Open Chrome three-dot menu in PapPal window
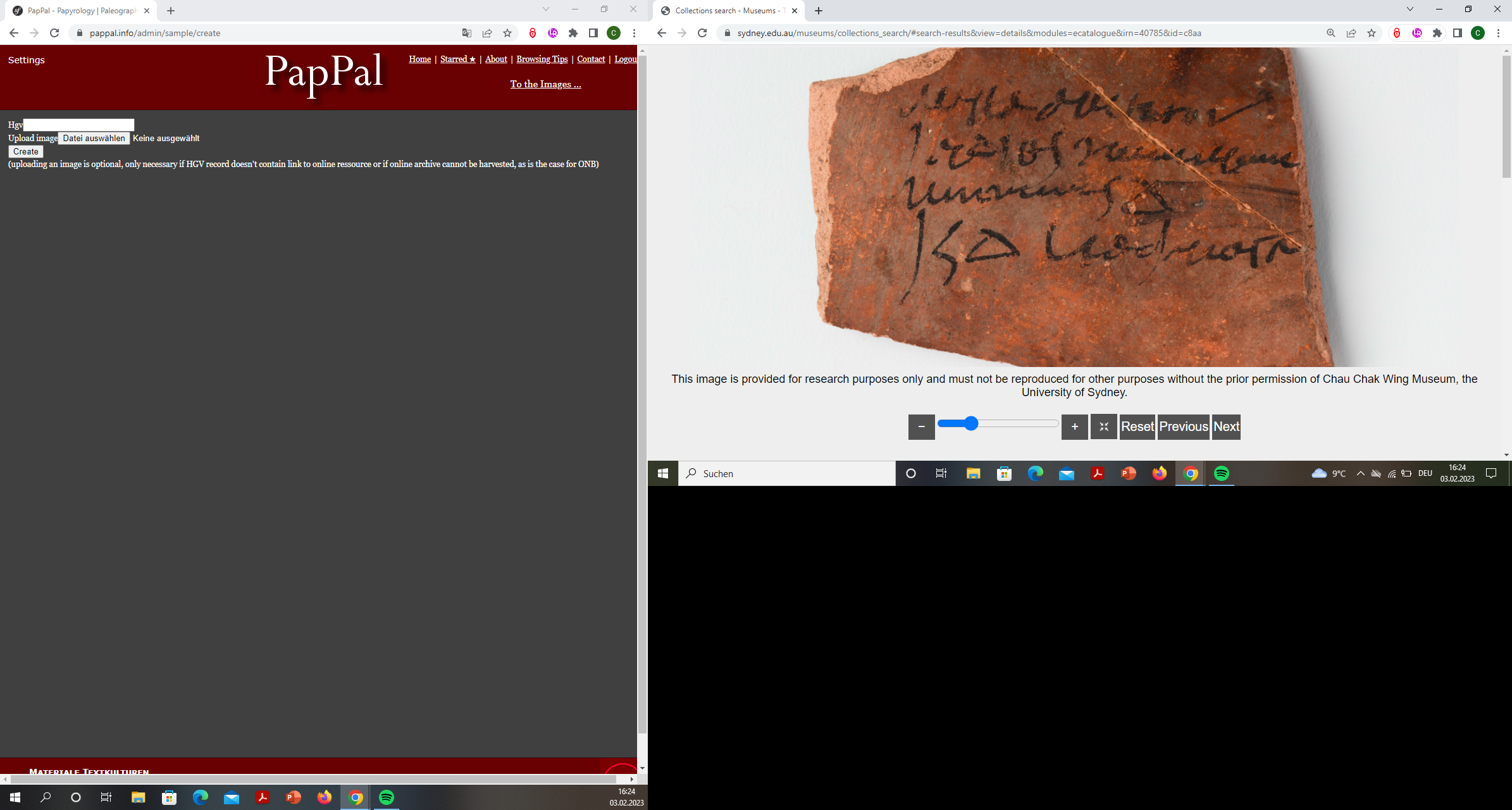This screenshot has width=1512, height=810. (634, 33)
